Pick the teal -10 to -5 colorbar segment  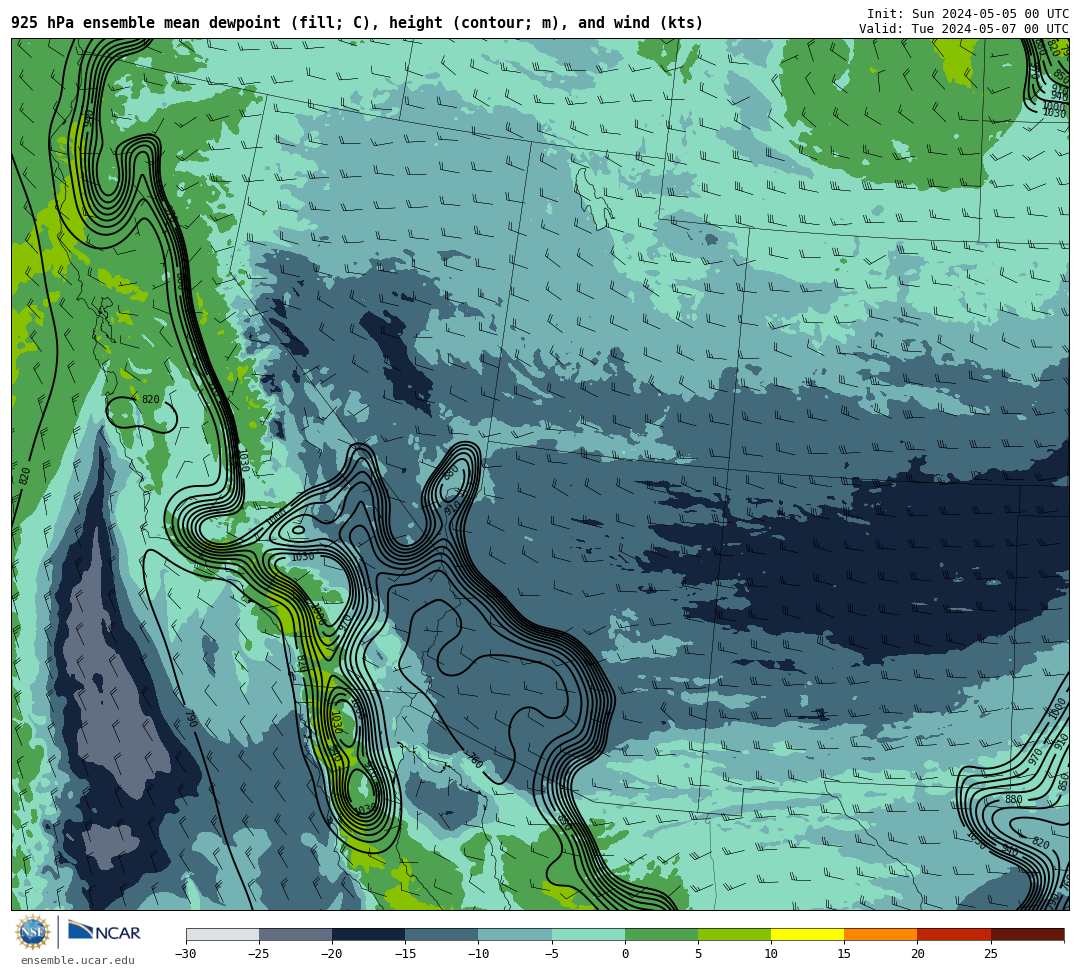515,934
